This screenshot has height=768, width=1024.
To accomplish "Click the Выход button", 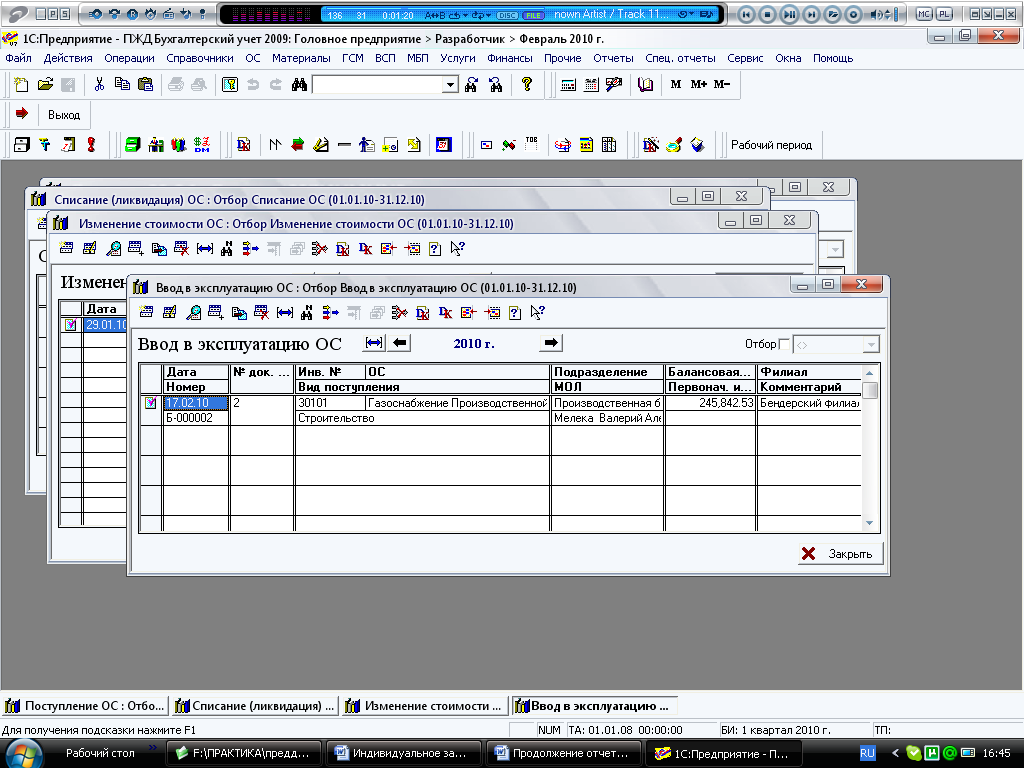I will click(63, 114).
